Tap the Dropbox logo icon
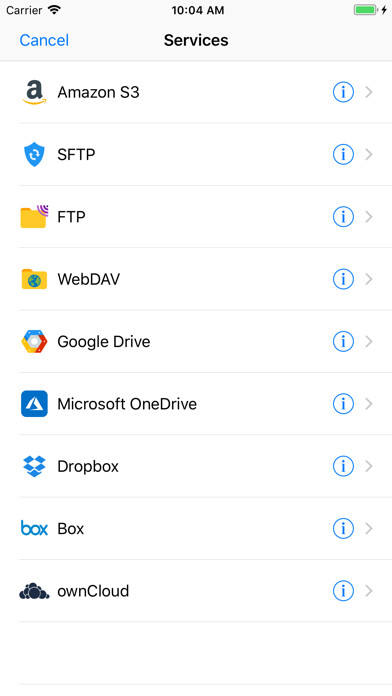Image resolution: width=392 pixels, height=696 pixels. pos(34,466)
